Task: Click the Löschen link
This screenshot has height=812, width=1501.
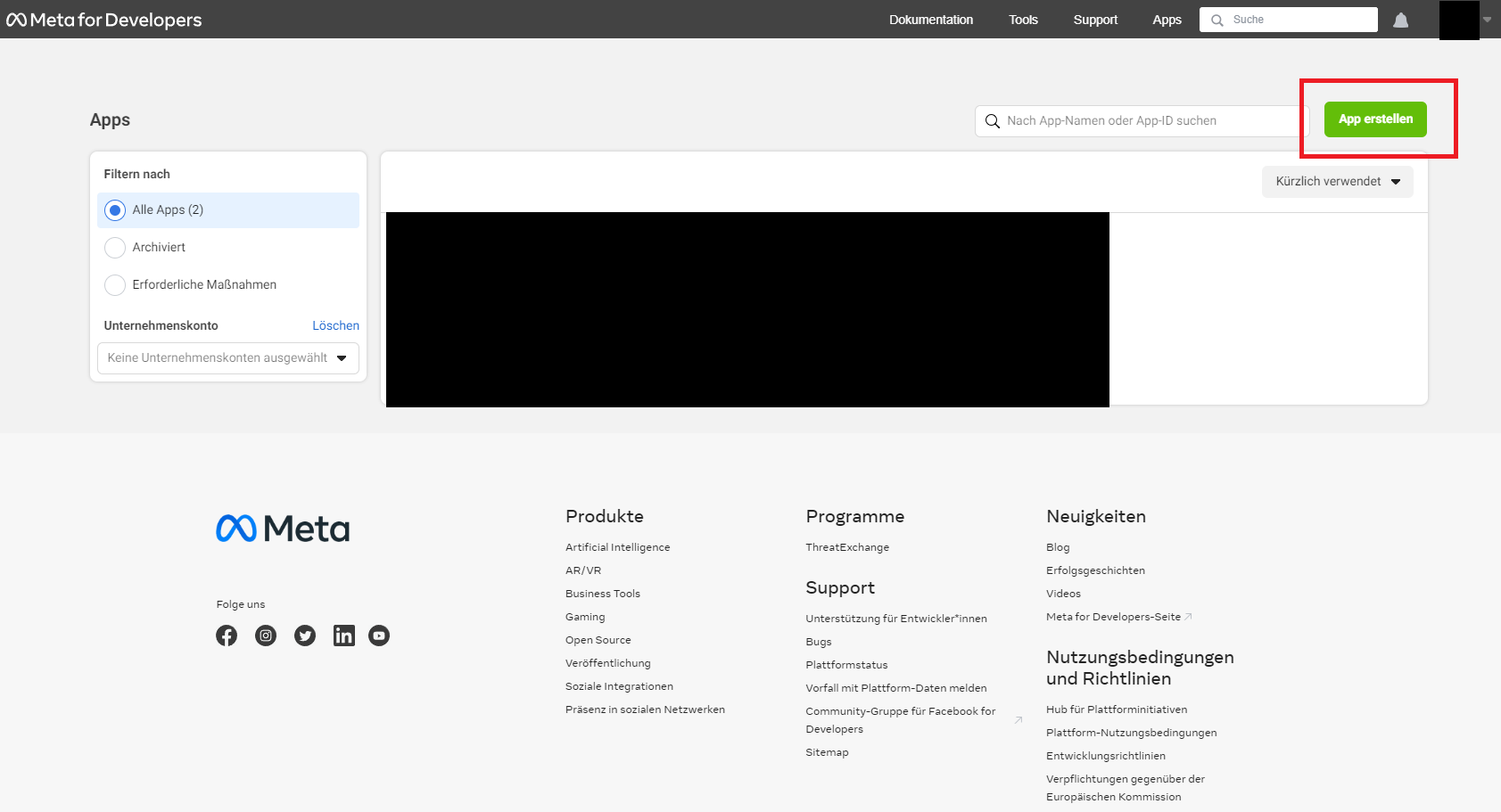Action: pos(335,326)
